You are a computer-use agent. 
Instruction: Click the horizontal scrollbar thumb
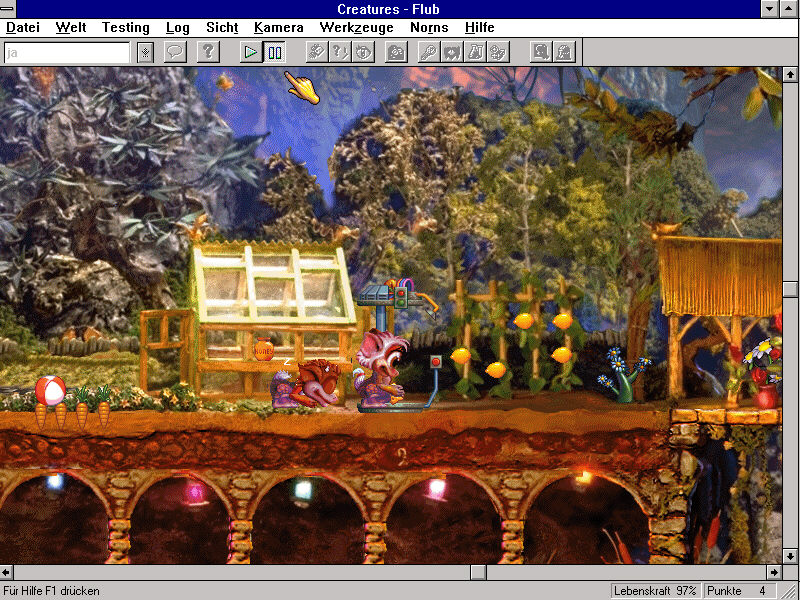click(x=478, y=572)
